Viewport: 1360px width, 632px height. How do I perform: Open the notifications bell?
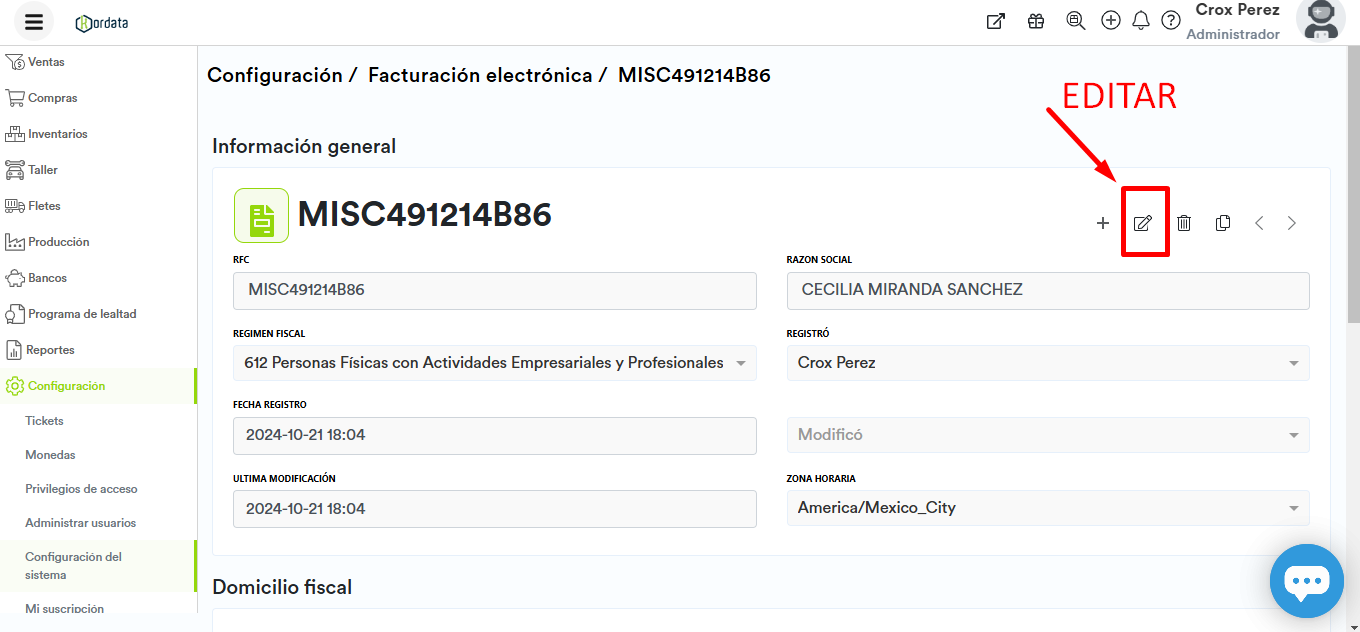[1141, 21]
